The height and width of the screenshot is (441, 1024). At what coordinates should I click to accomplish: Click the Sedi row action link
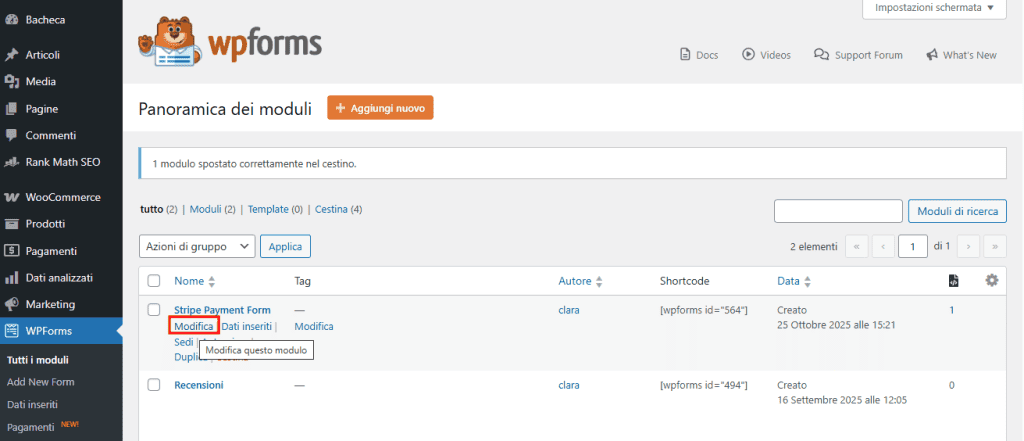tap(184, 342)
